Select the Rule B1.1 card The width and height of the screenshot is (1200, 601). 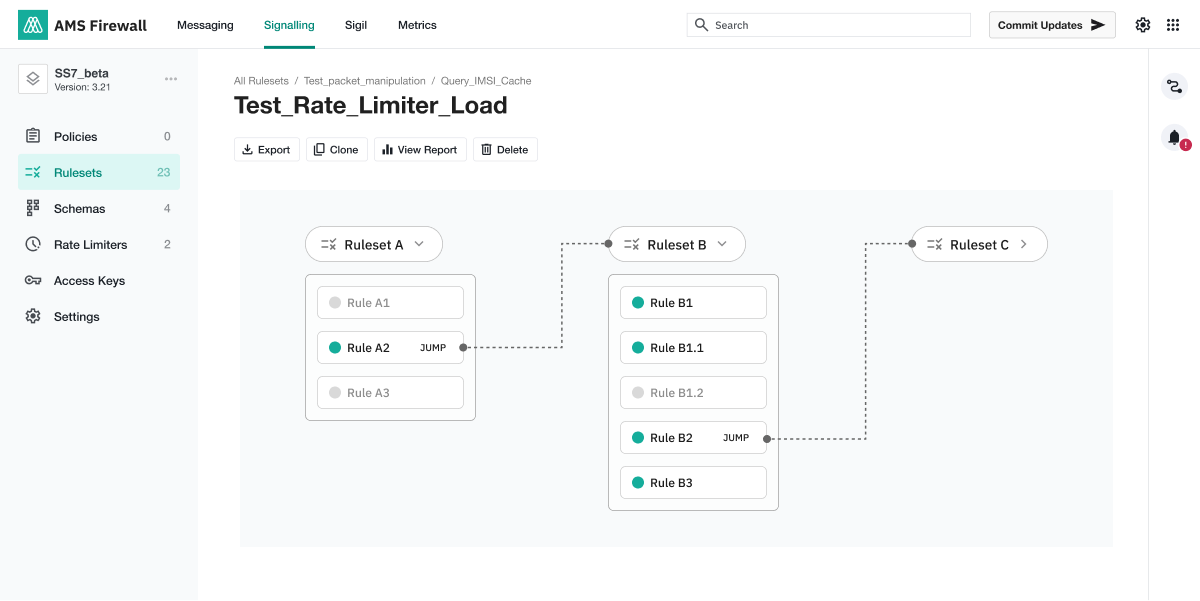coord(693,348)
